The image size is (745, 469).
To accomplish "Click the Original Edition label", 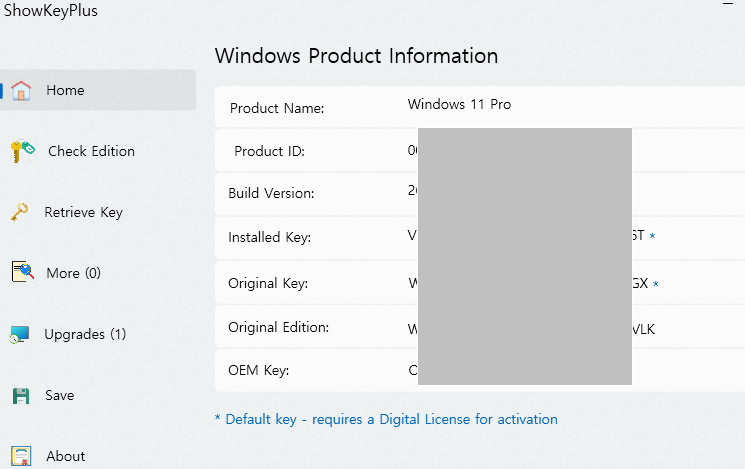I will pyautogui.click(x=278, y=327).
